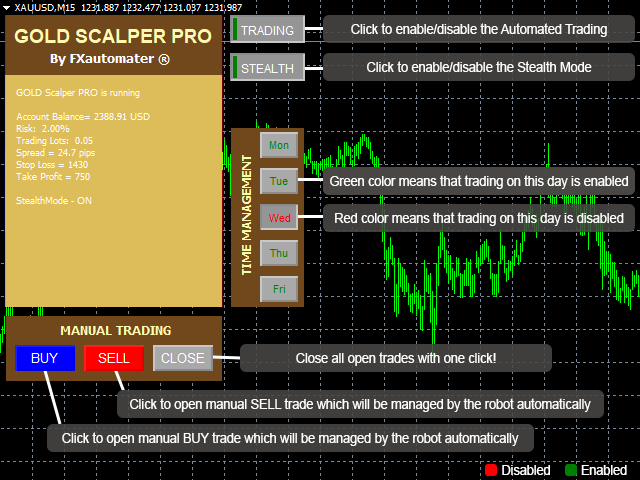Click the green indicator bar on TRADING
The image size is (640, 480).
[235, 29]
